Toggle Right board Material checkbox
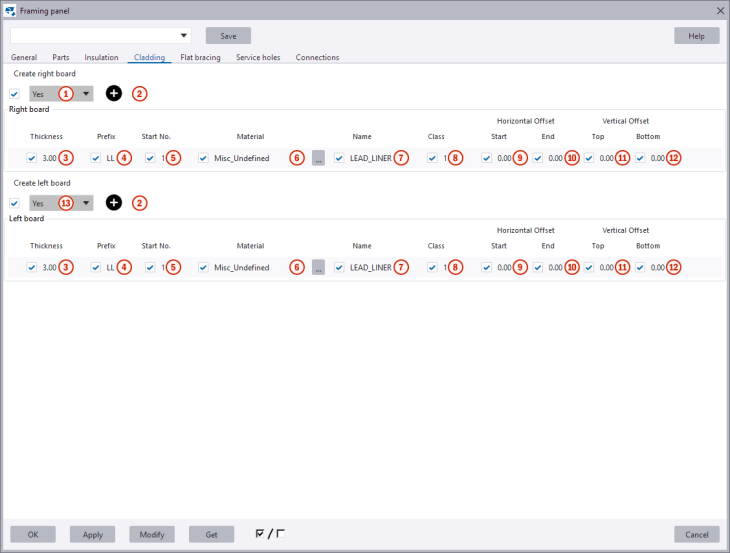Viewport: 730px width, 553px height. (x=203, y=158)
